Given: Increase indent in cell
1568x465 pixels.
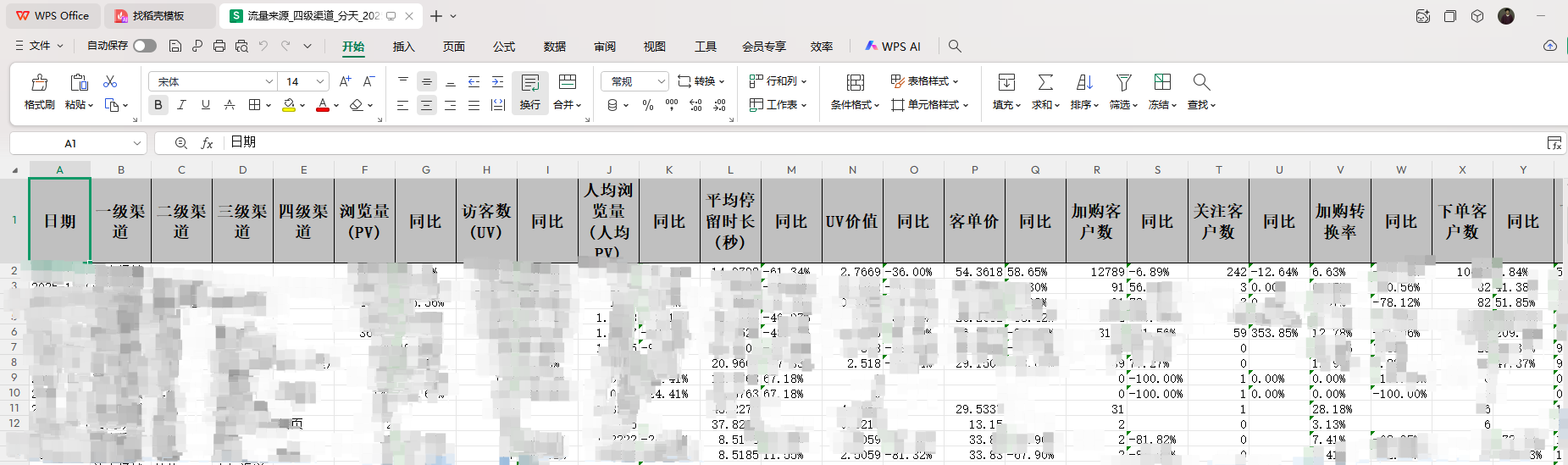Looking at the screenshot, I should tap(498, 81).
